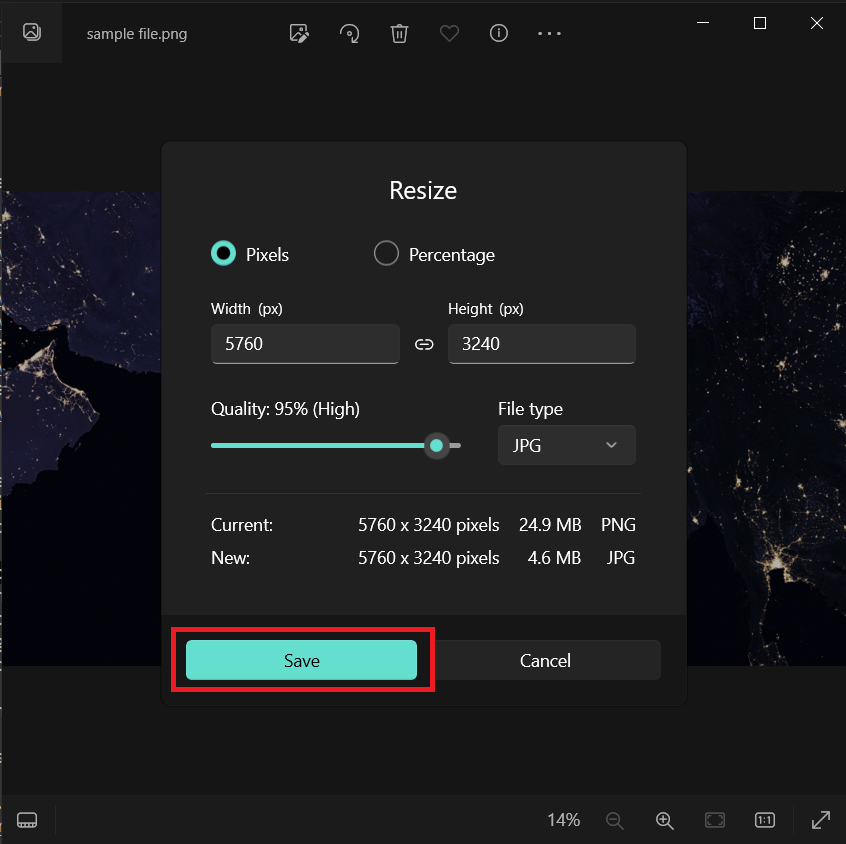Toggle the filmstrip view
Viewport: 846px width, 844px height.
click(27, 820)
